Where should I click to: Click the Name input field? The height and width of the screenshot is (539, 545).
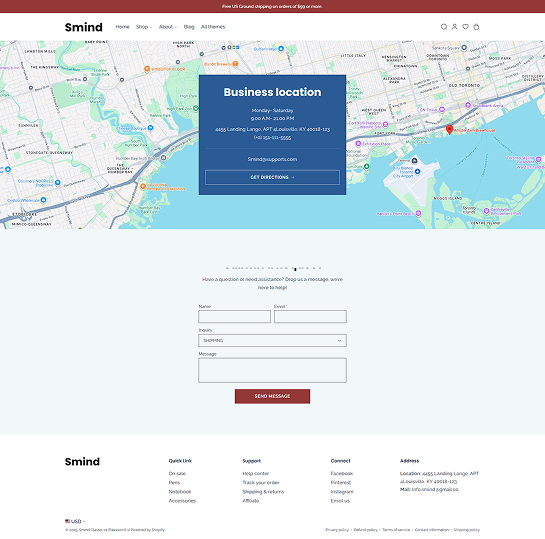tap(234, 317)
